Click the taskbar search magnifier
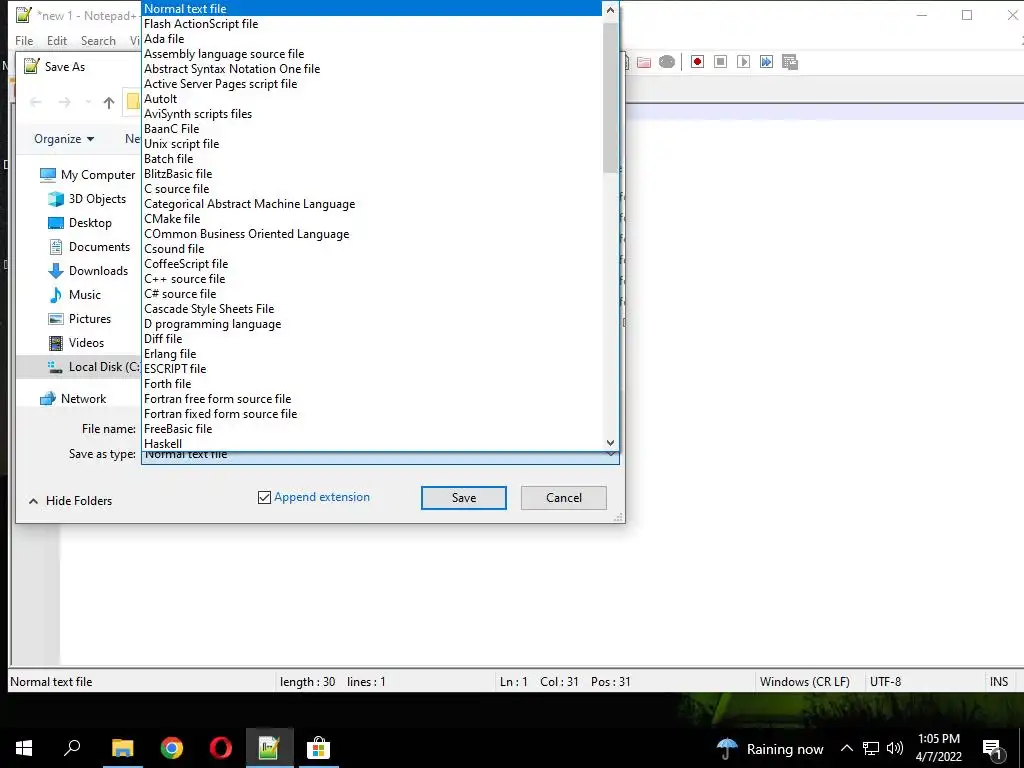 click(72, 747)
